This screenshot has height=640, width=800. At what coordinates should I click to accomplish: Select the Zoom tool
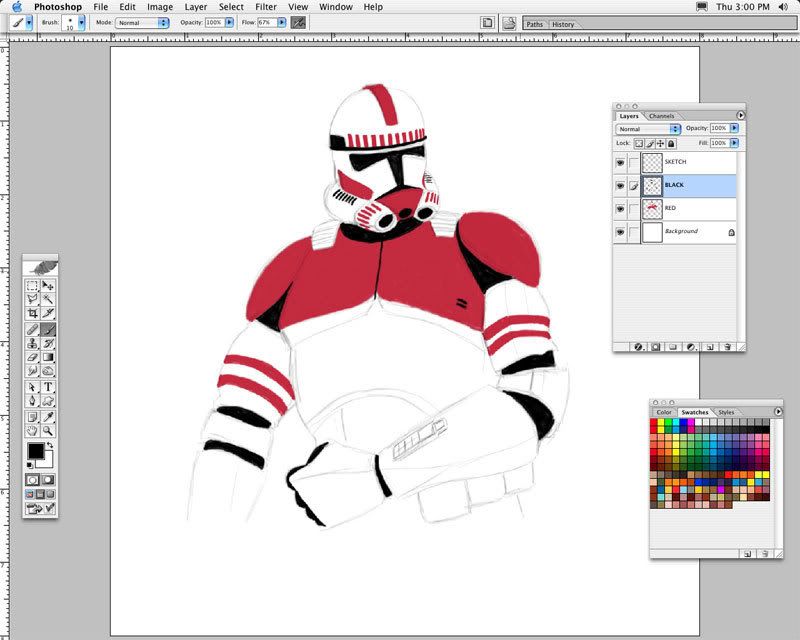click(48, 431)
